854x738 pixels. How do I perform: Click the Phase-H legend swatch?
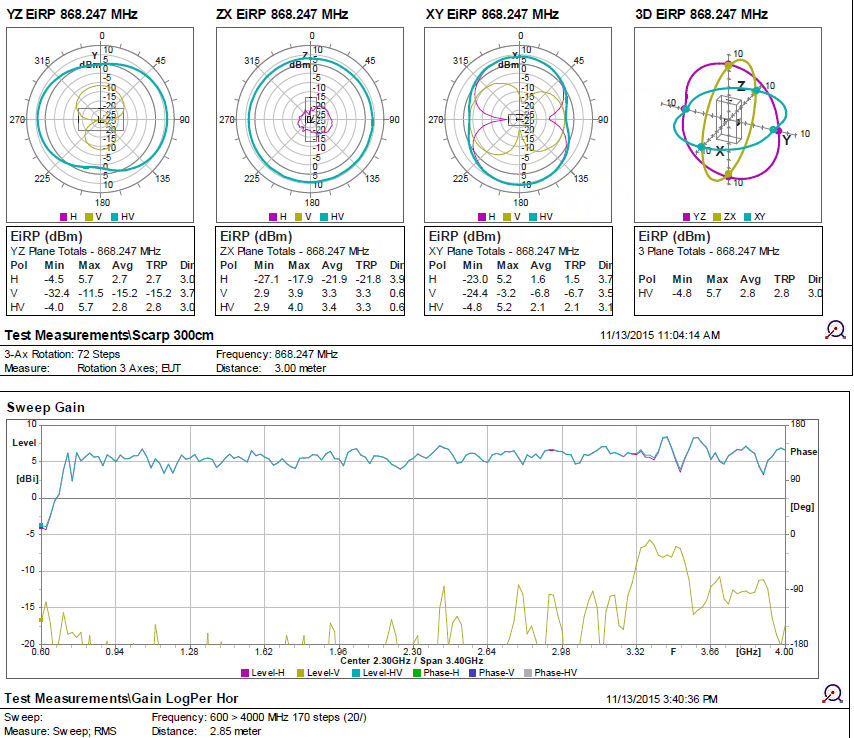coord(417,673)
